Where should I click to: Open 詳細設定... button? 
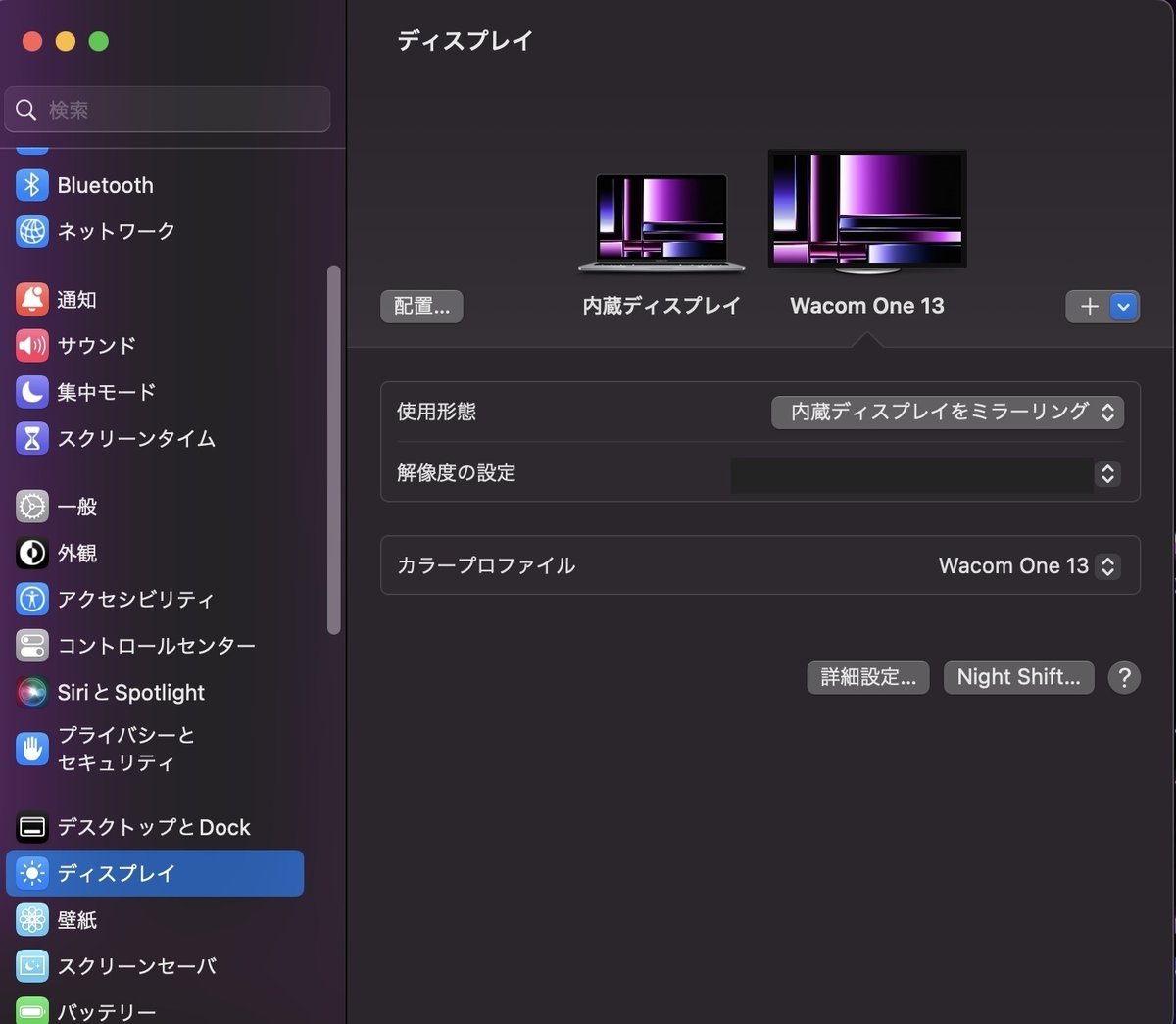[868, 677]
